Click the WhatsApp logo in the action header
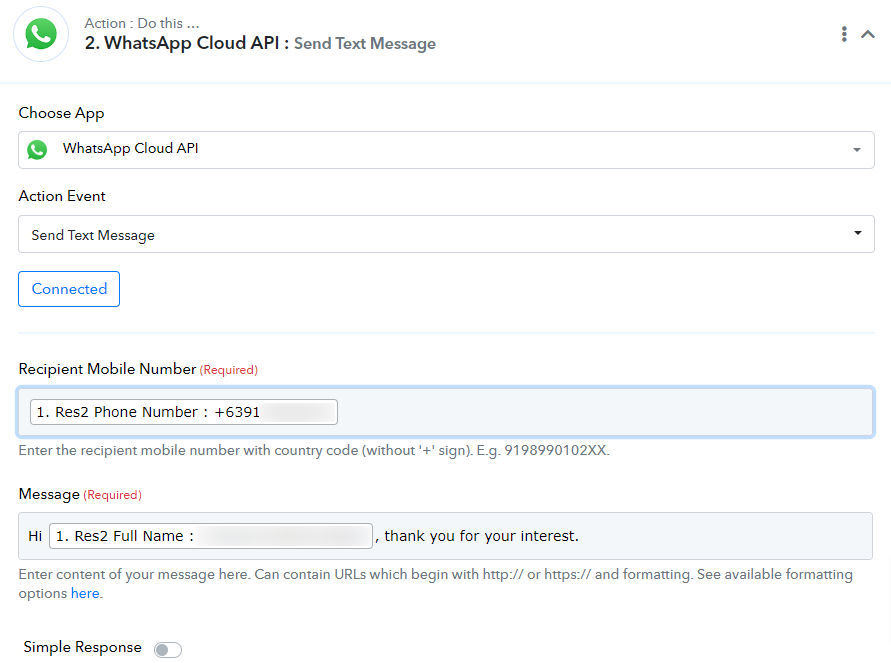Viewport: 891px width, 663px height. (x=41, y=35)
